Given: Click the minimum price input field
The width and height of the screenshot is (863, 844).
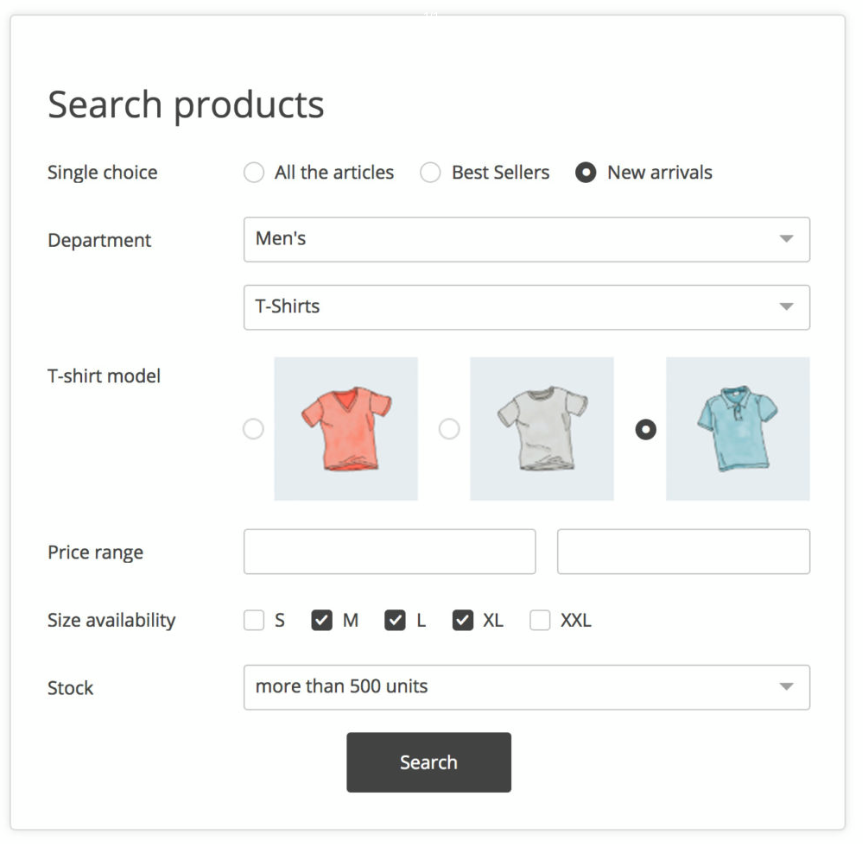Looking at the screenshot, I should pos(390,552).
